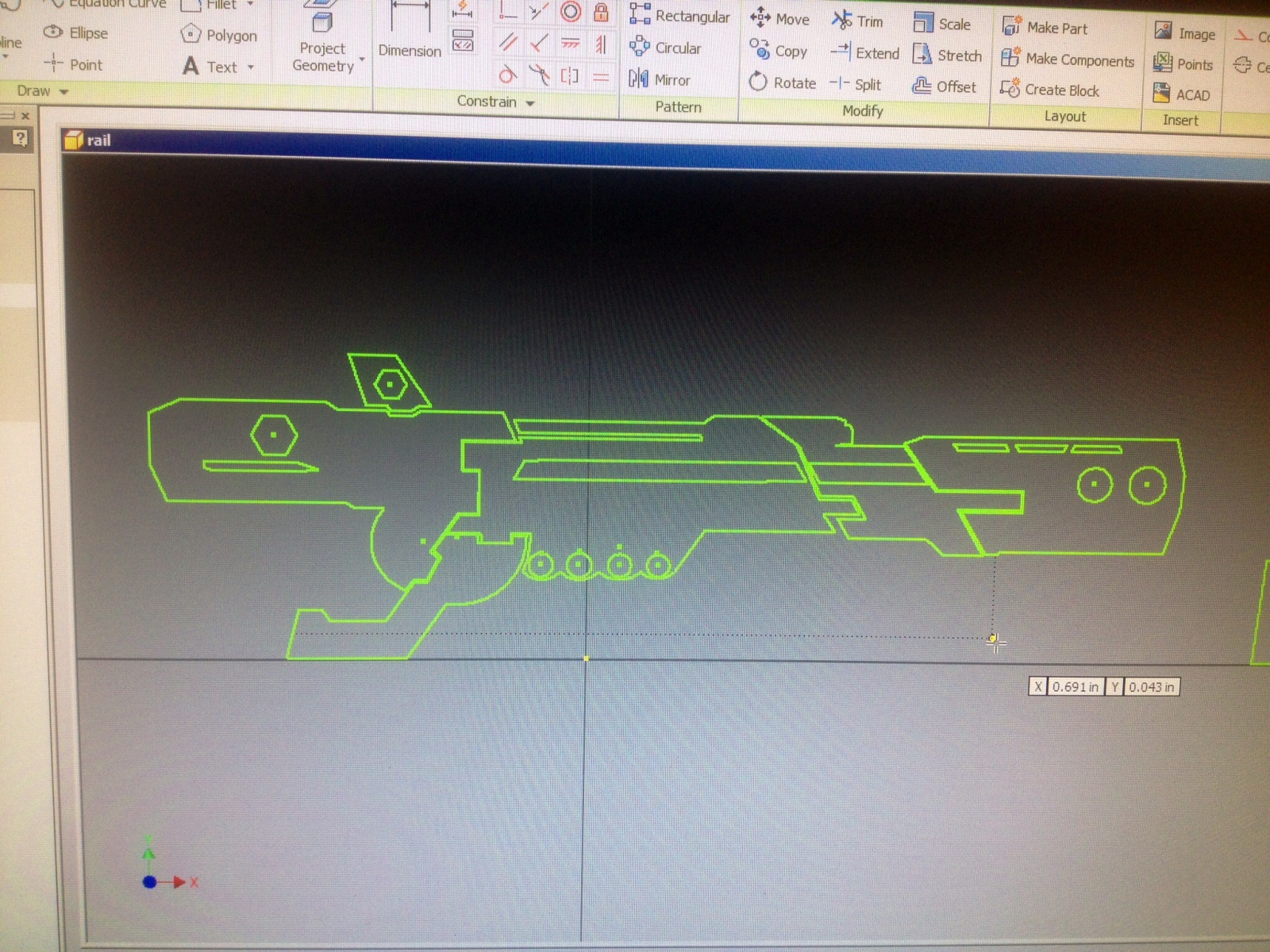Close the browser panel with the X
The height and width of the screenshot is (952, 1270).
pos(25,116)
